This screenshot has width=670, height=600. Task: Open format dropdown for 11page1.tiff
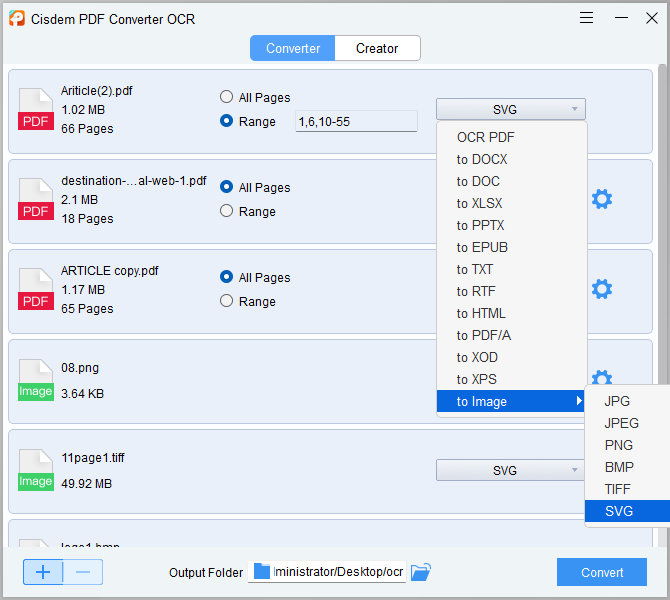click(x=510, y=470)
